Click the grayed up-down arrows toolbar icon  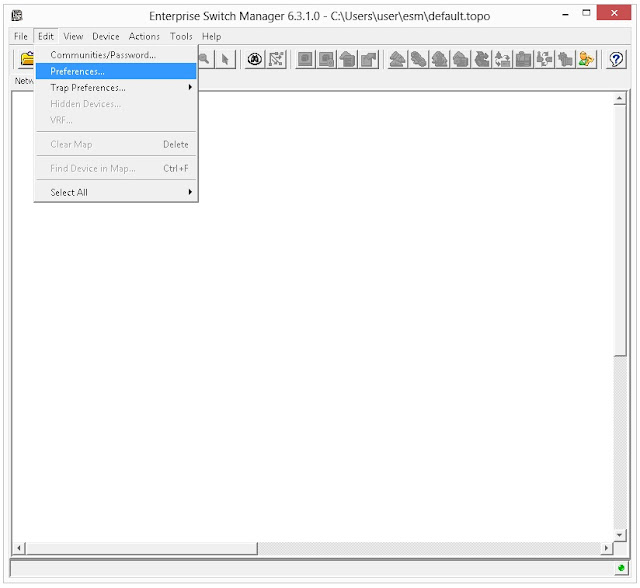point(502,60)
